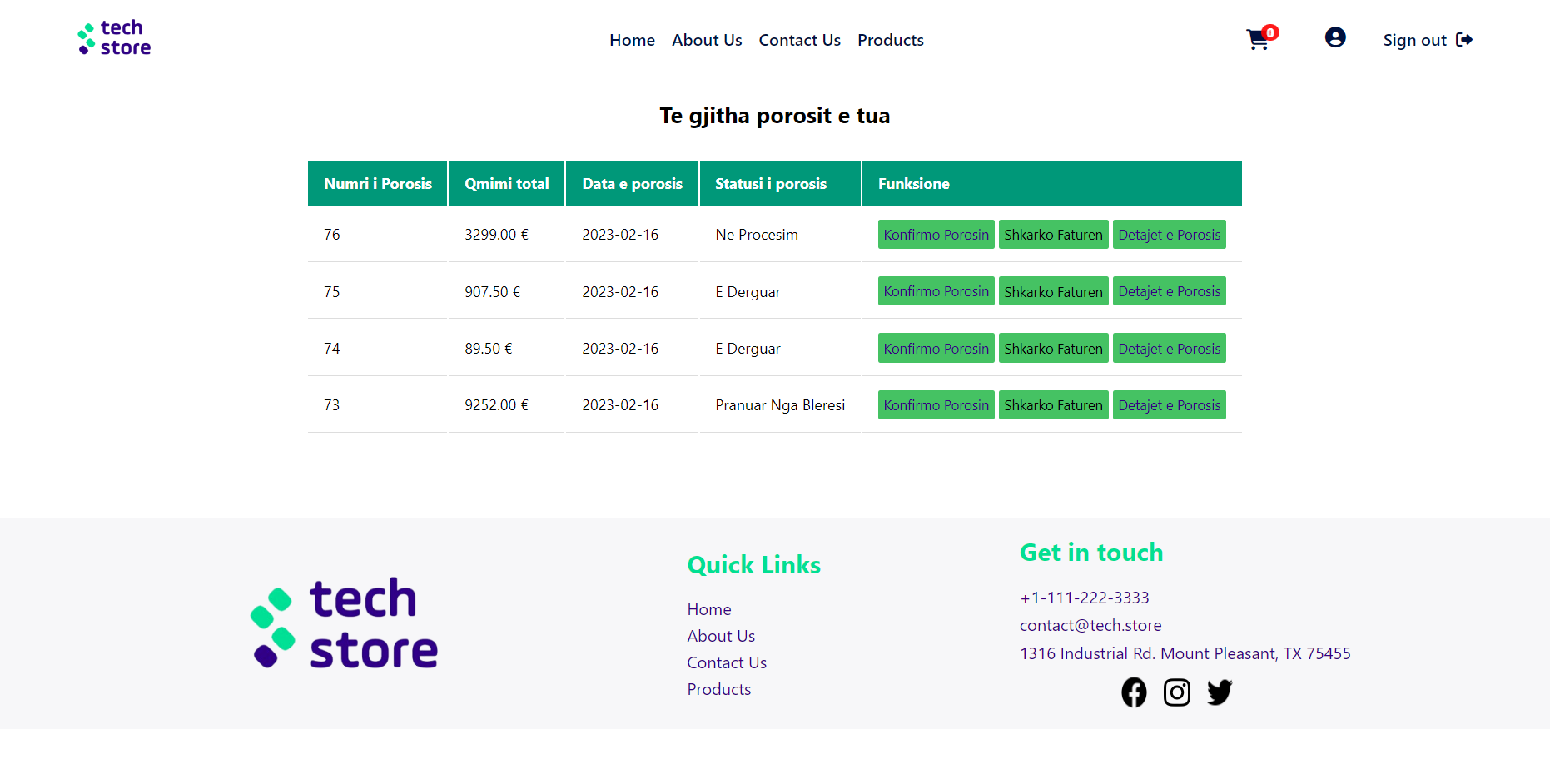The height and width of the screenshot is (784, 1550).
Task: Click Detajet e Porosis for order 73
Action: 1169,404
